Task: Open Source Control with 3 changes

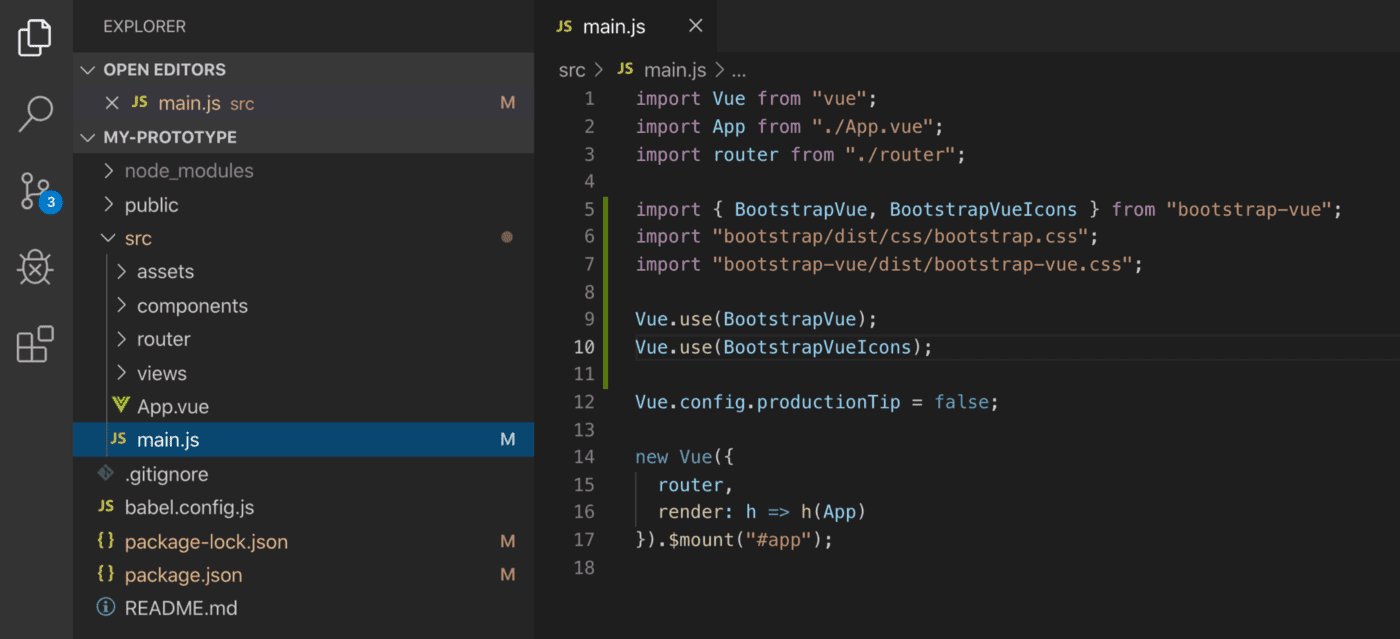Action: coord(35,190)
